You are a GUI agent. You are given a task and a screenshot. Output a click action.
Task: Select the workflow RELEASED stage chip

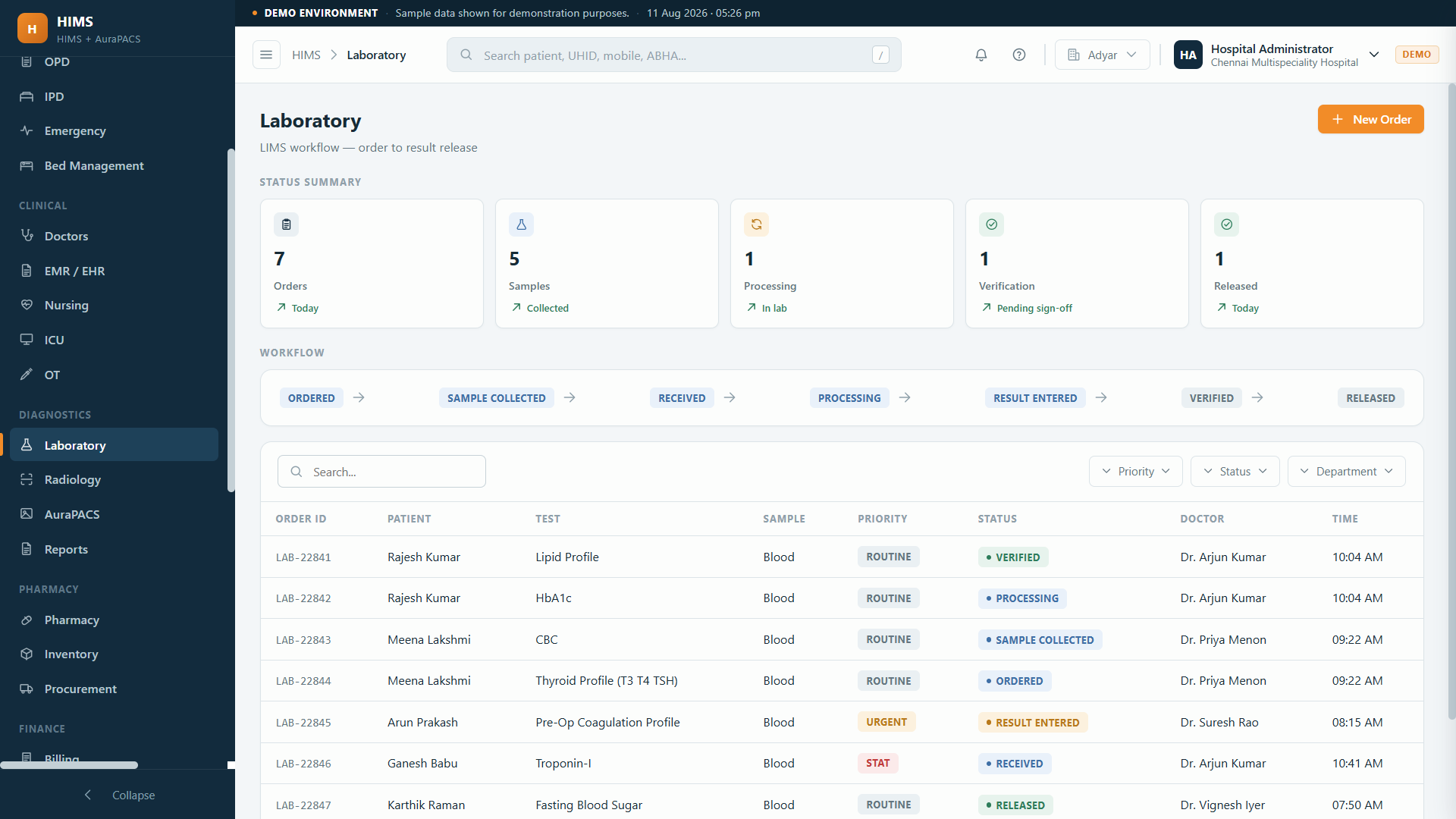point(1370,398)
